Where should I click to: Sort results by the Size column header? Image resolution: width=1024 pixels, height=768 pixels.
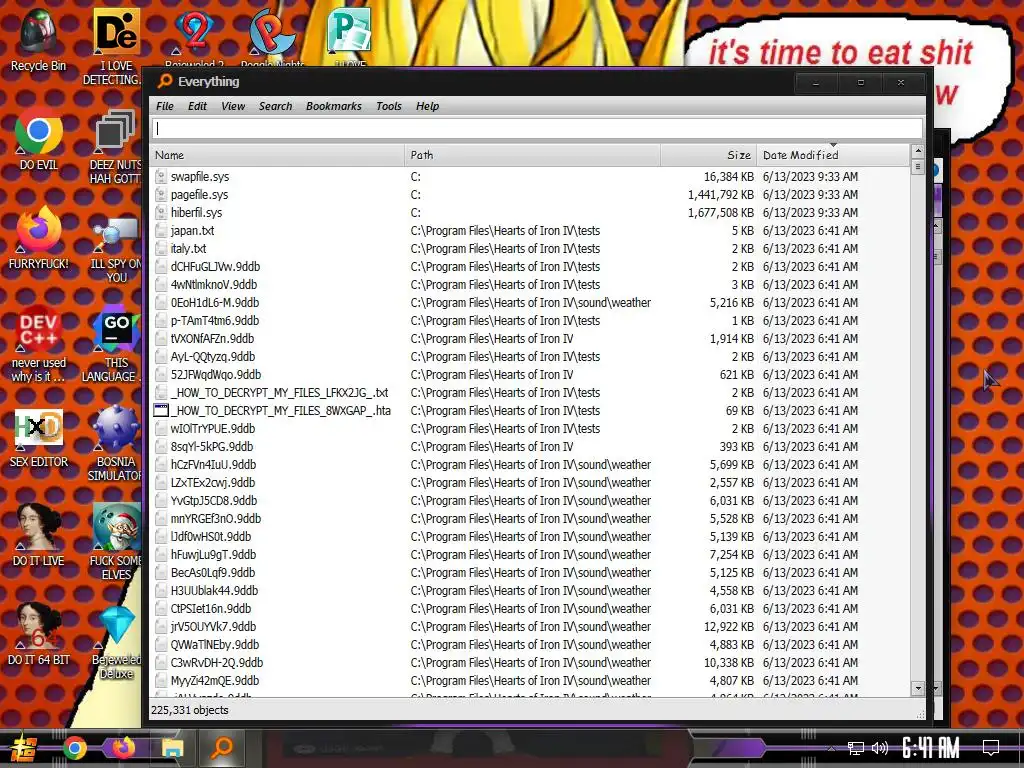pyautogui.click(x=709, y=155)
